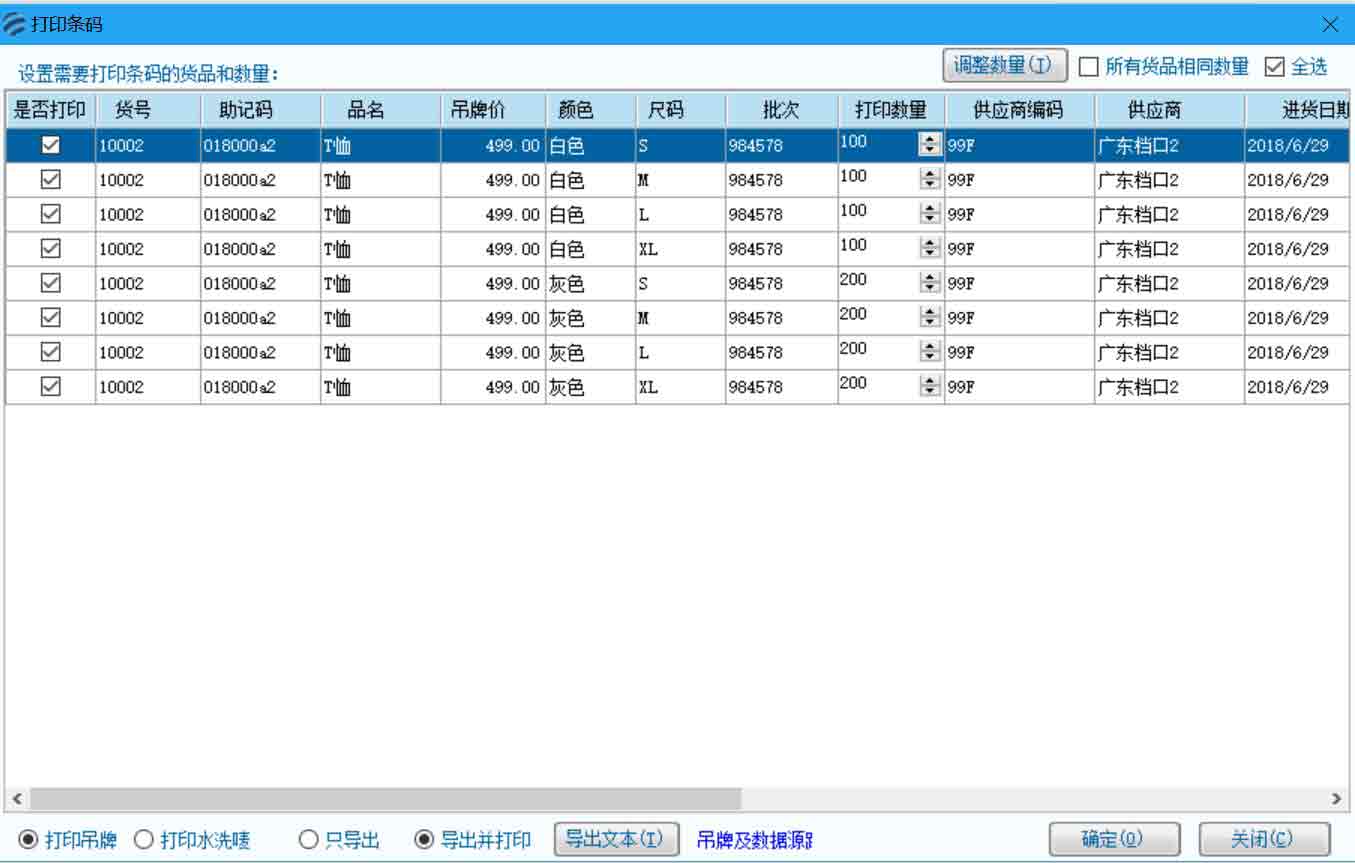1355x863 pixels.
Task: Uncheck print checkbox for 白色 L row
Action: point(50,214)
